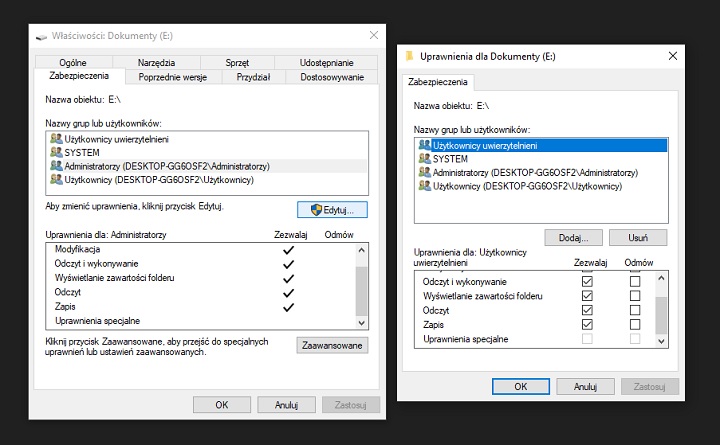720x445 pixels.
Task: Click the Dodaj button to add user
Action: tap(573, 238)
